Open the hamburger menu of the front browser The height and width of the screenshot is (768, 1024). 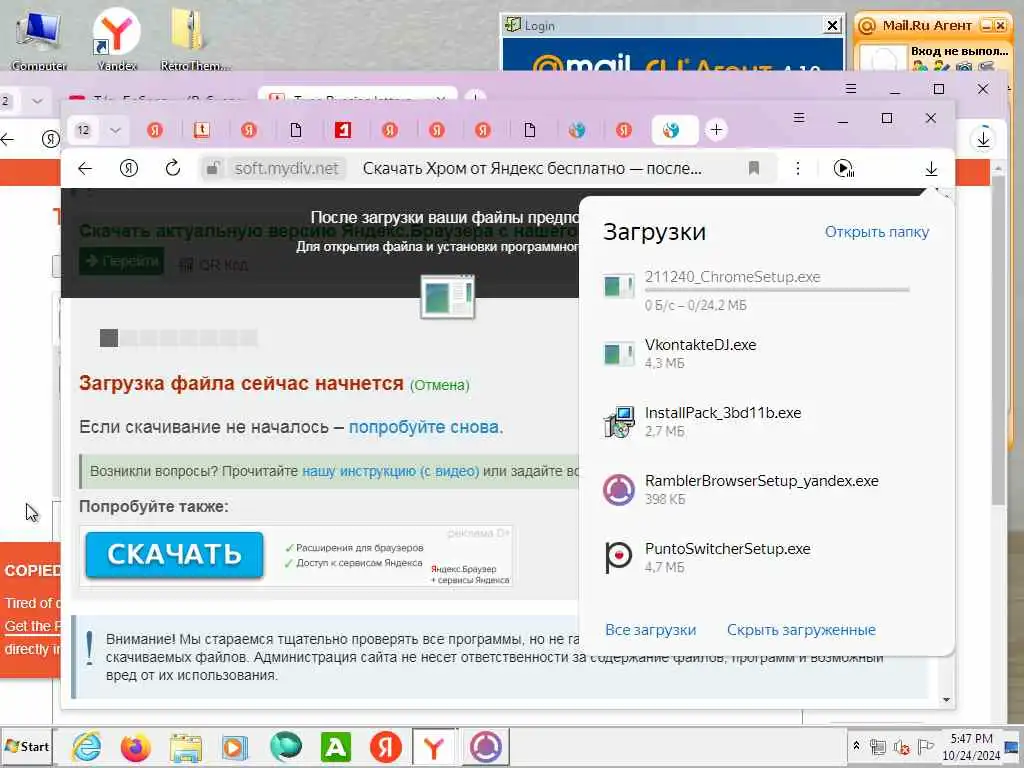[x=799, y=118]
